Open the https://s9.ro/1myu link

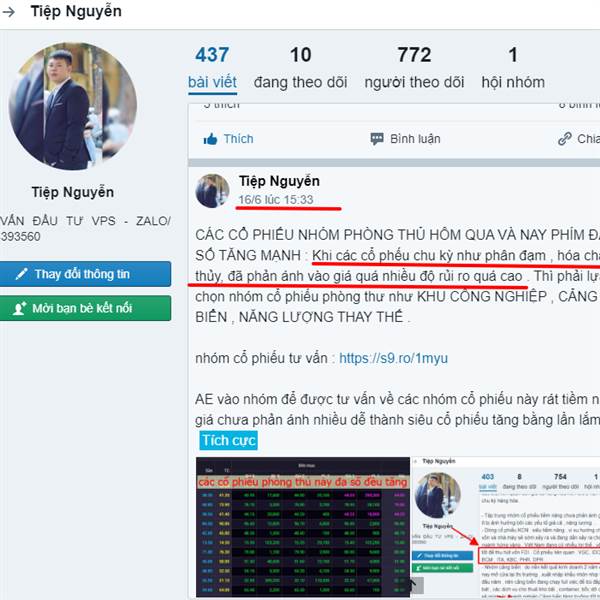tap(393, 358)
